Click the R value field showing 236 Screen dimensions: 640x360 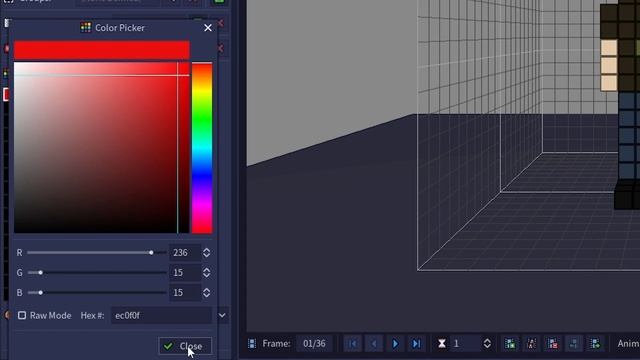(x=184, y=253)
